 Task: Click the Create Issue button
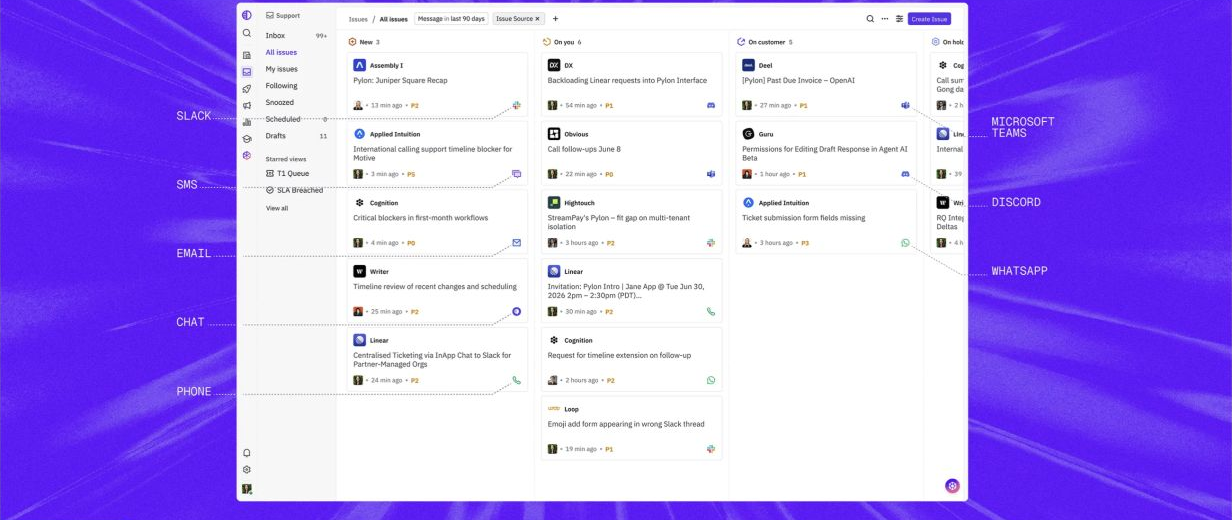coord(929,19)
